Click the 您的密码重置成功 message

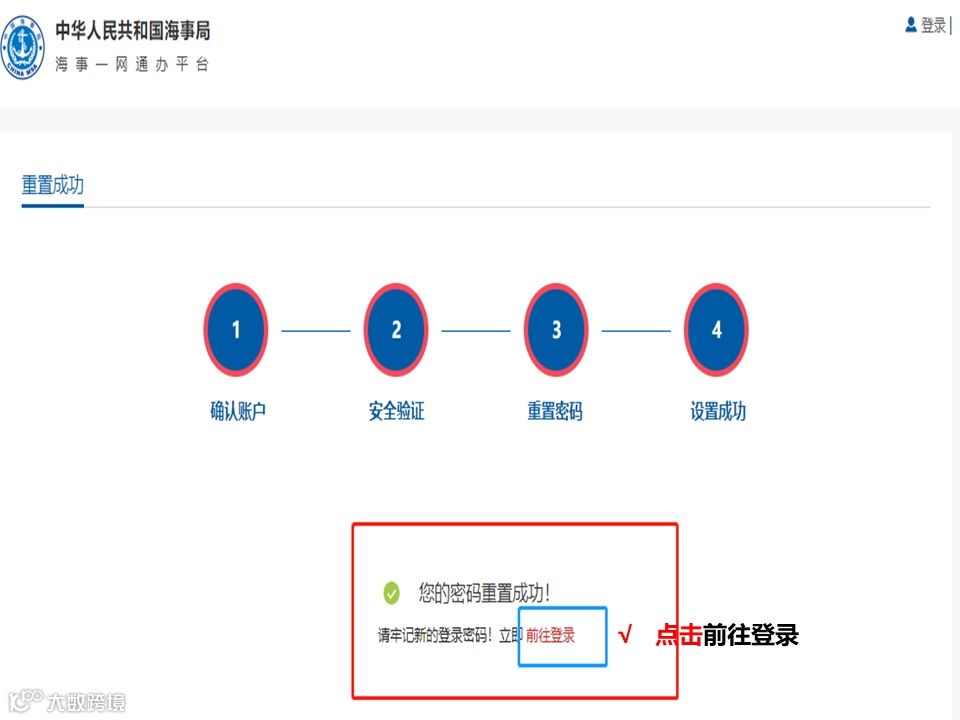click(484, 593)
